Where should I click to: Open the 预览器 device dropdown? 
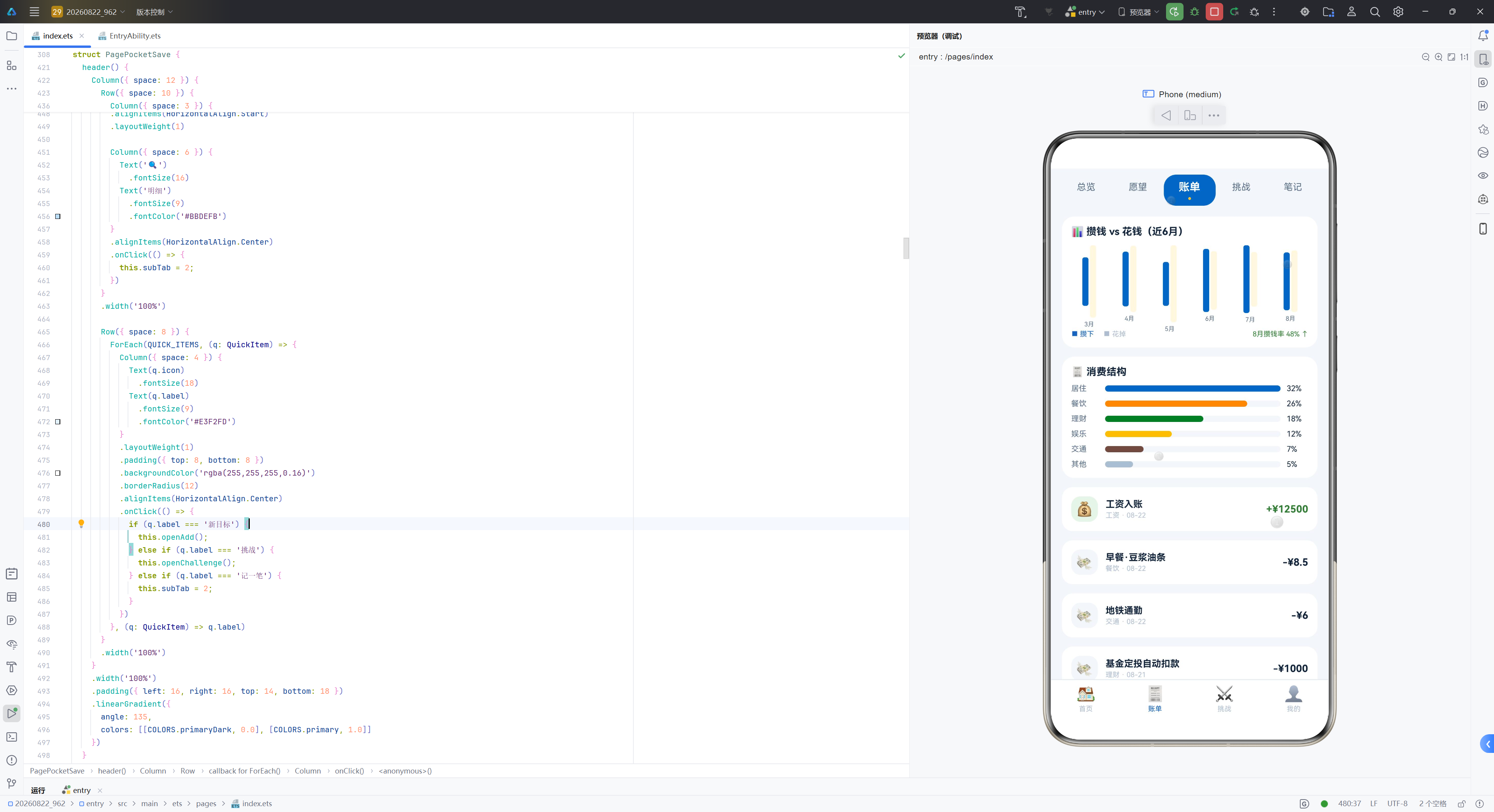[1138, 12]
